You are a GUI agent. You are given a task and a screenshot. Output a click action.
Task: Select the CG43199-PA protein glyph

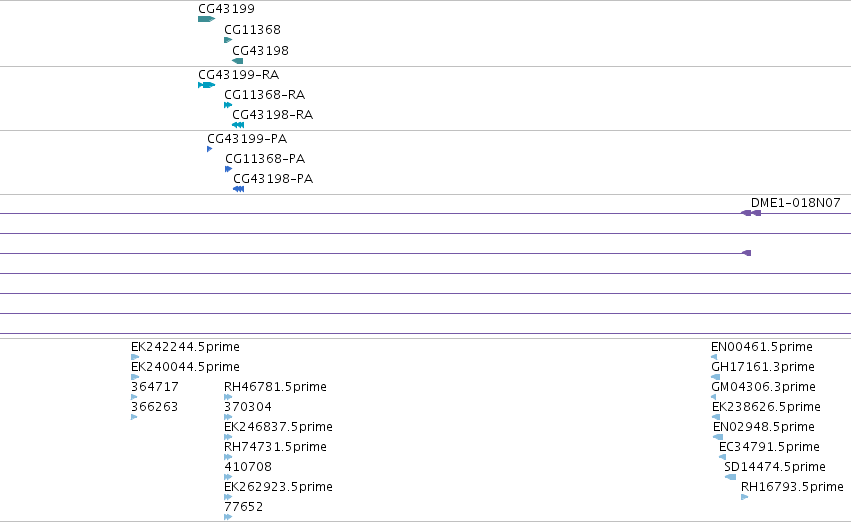(209, 149)
